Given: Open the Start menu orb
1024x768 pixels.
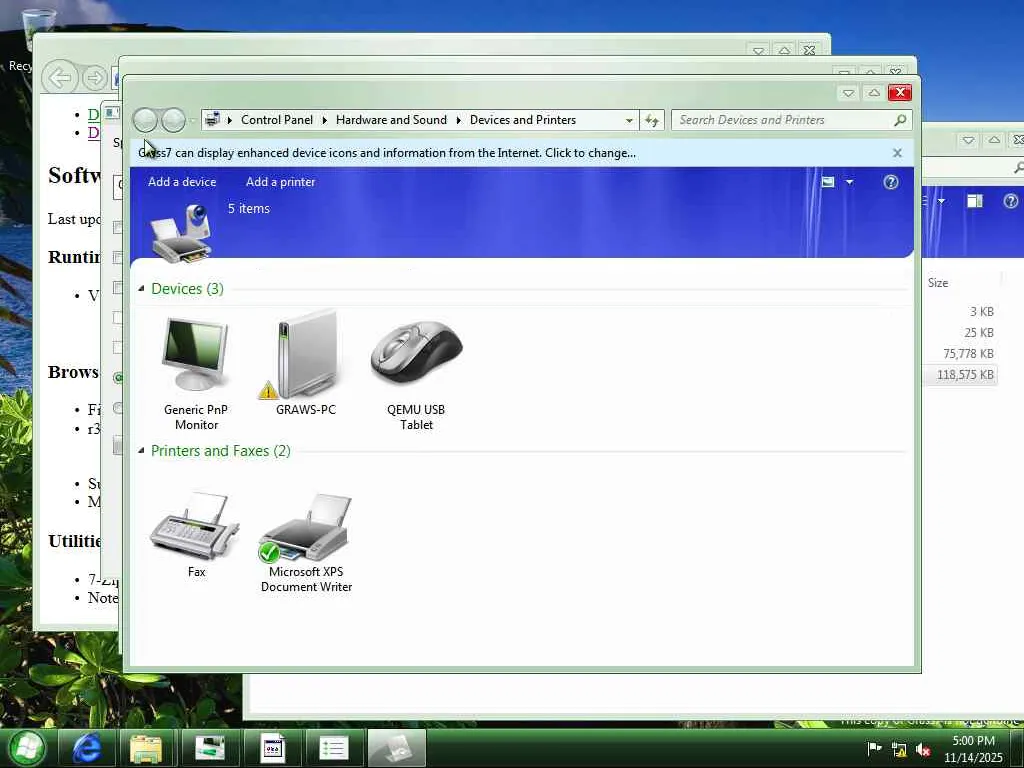Looking at the screenshot, I should click(x=26, y=748).
